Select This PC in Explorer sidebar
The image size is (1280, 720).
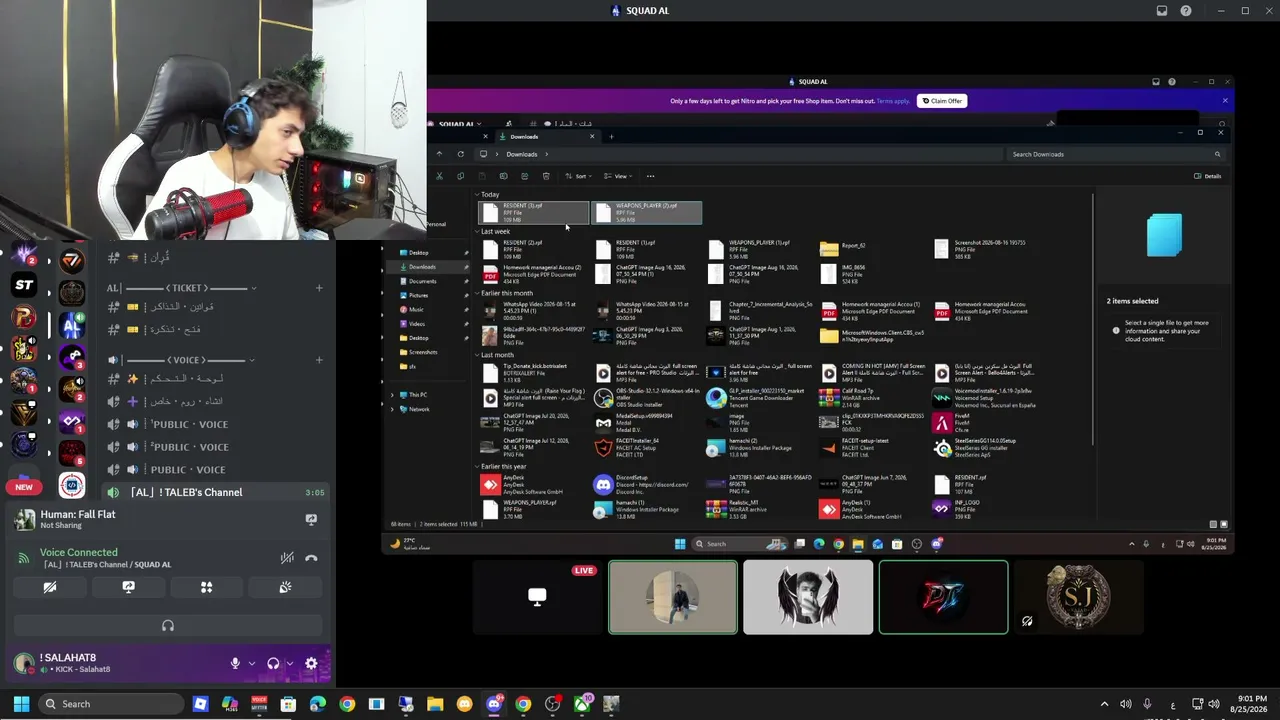click(x=418, y=395)
